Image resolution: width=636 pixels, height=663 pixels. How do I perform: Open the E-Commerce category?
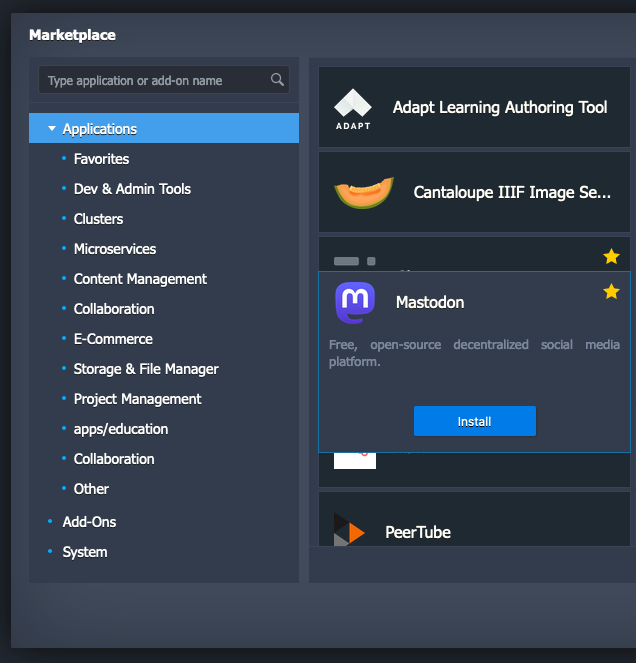point(113,339)
